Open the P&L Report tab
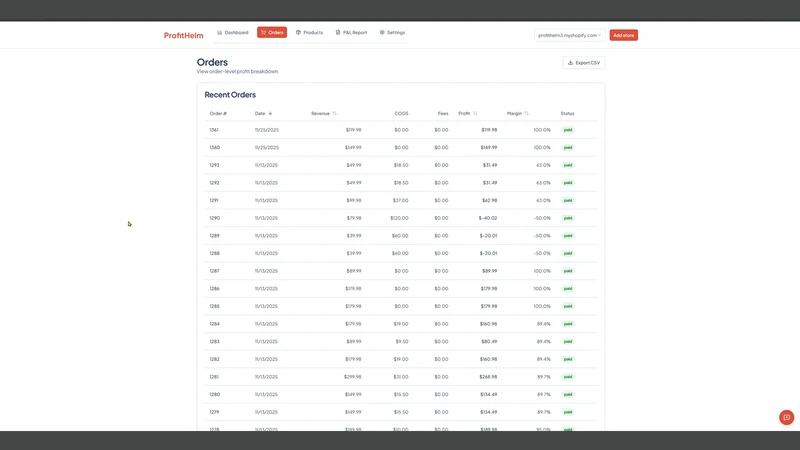The height and width of the screenshot is (450, 800). pyautogui.click(x=352, y=33)
